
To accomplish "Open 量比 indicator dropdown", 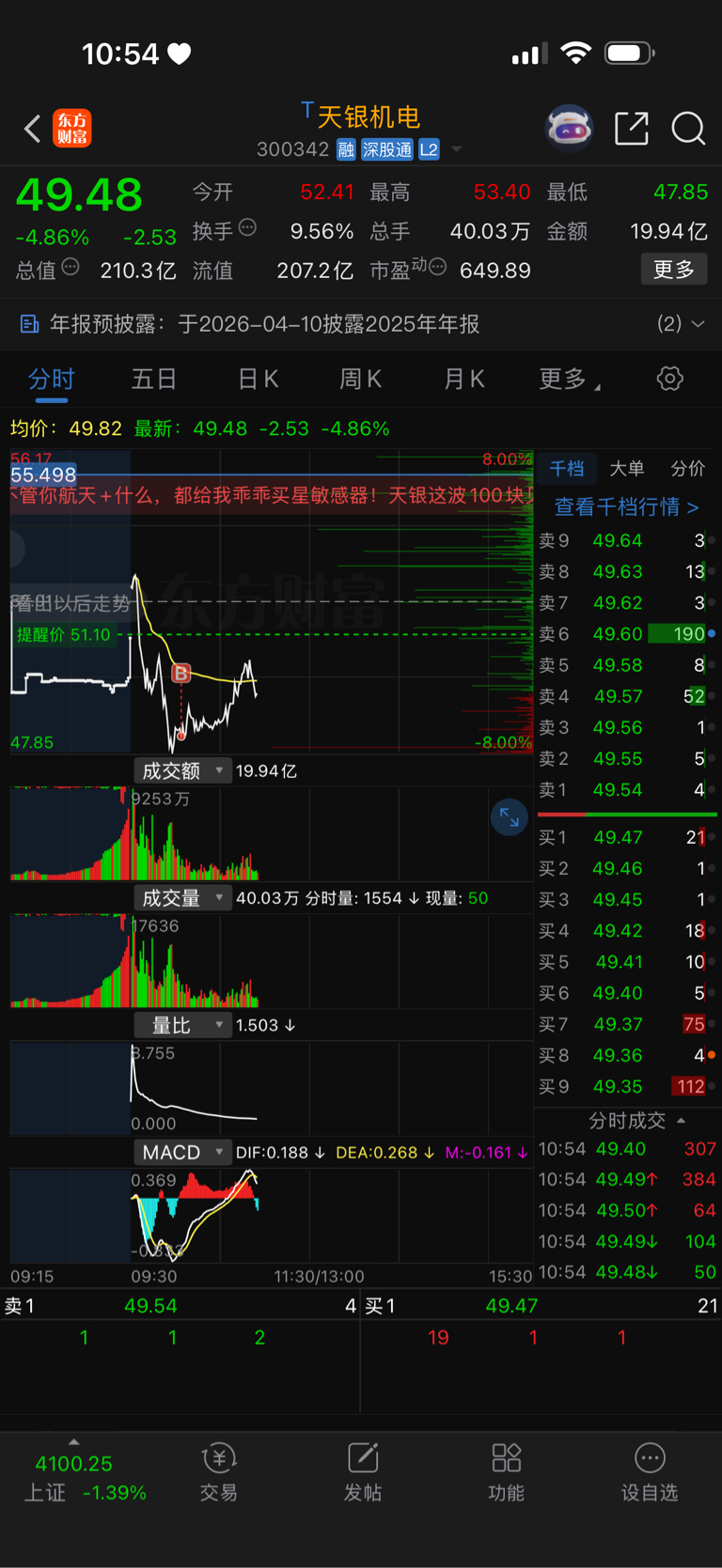I will pyautogui.click(x=182, y=1025).
